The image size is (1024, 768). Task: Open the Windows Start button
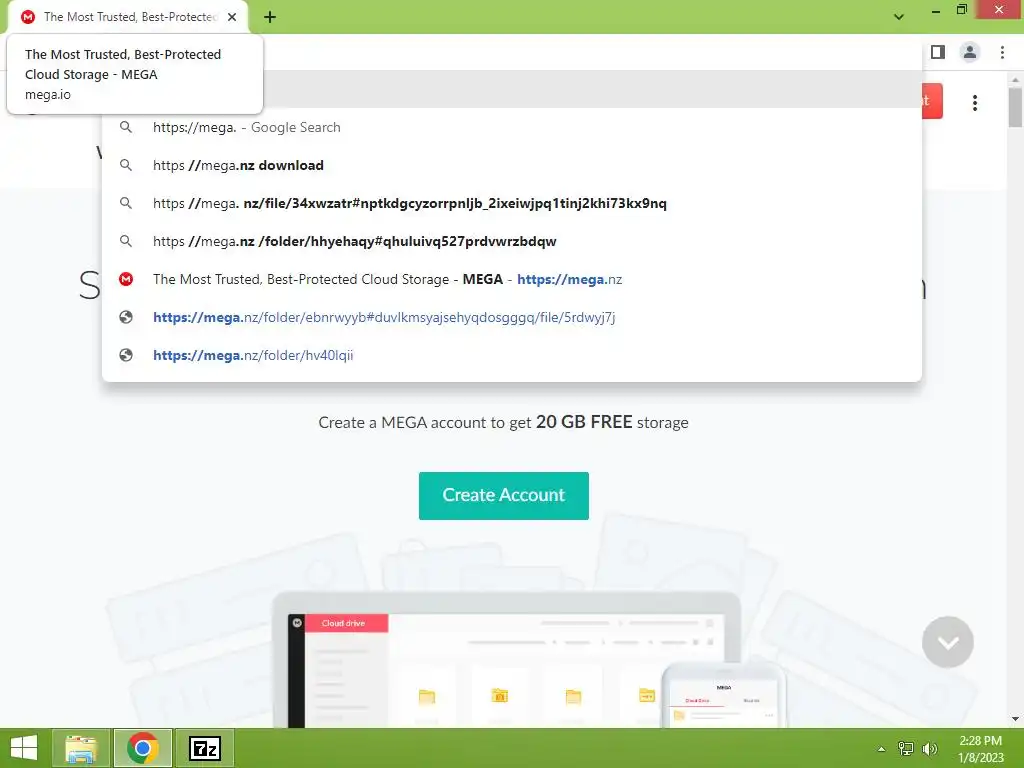[x=24, y=748]
